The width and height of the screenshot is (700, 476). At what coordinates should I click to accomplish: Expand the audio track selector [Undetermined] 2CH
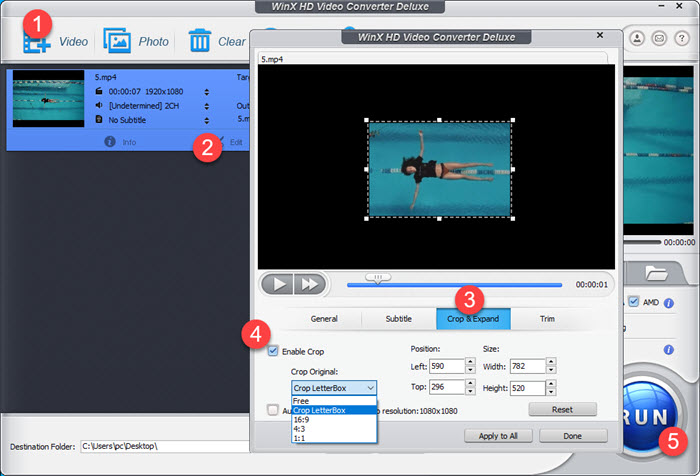tap(207, 106)
